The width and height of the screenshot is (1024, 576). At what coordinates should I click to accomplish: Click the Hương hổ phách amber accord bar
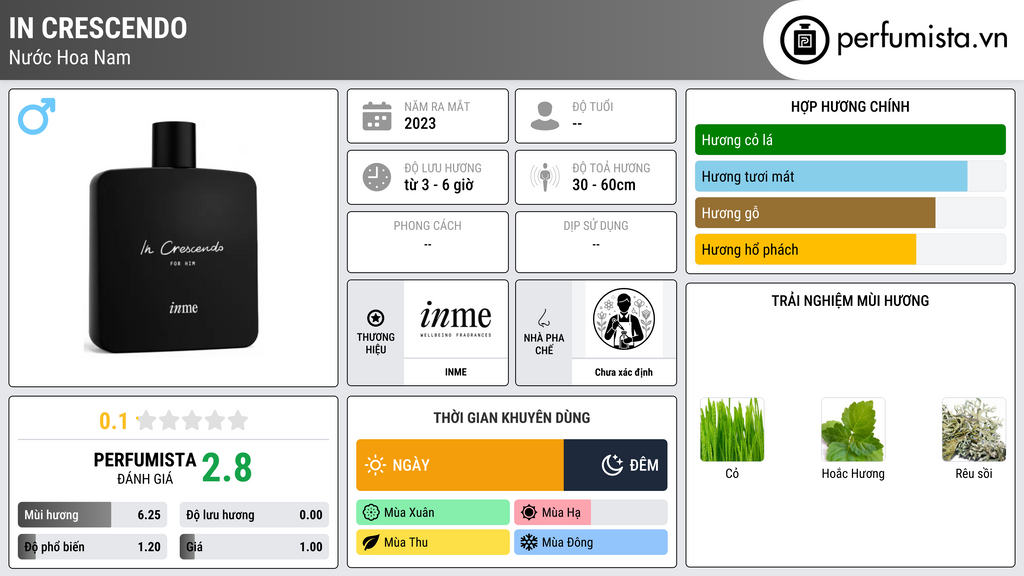tap(850, 249)
